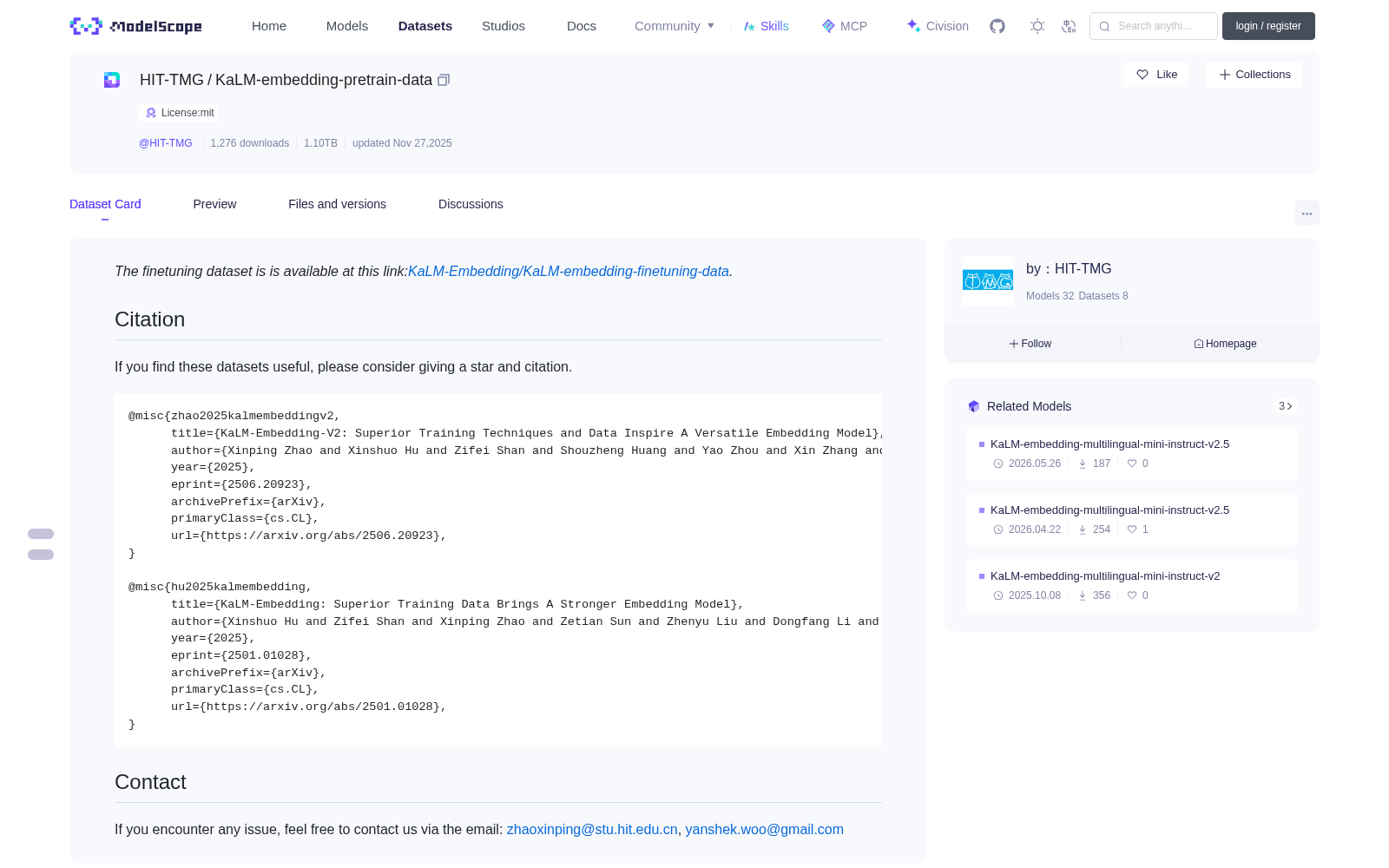The height and width of the screenshot is (868, 1389).
Task: Add dataset to Collections
Action: pos(1254,75)
